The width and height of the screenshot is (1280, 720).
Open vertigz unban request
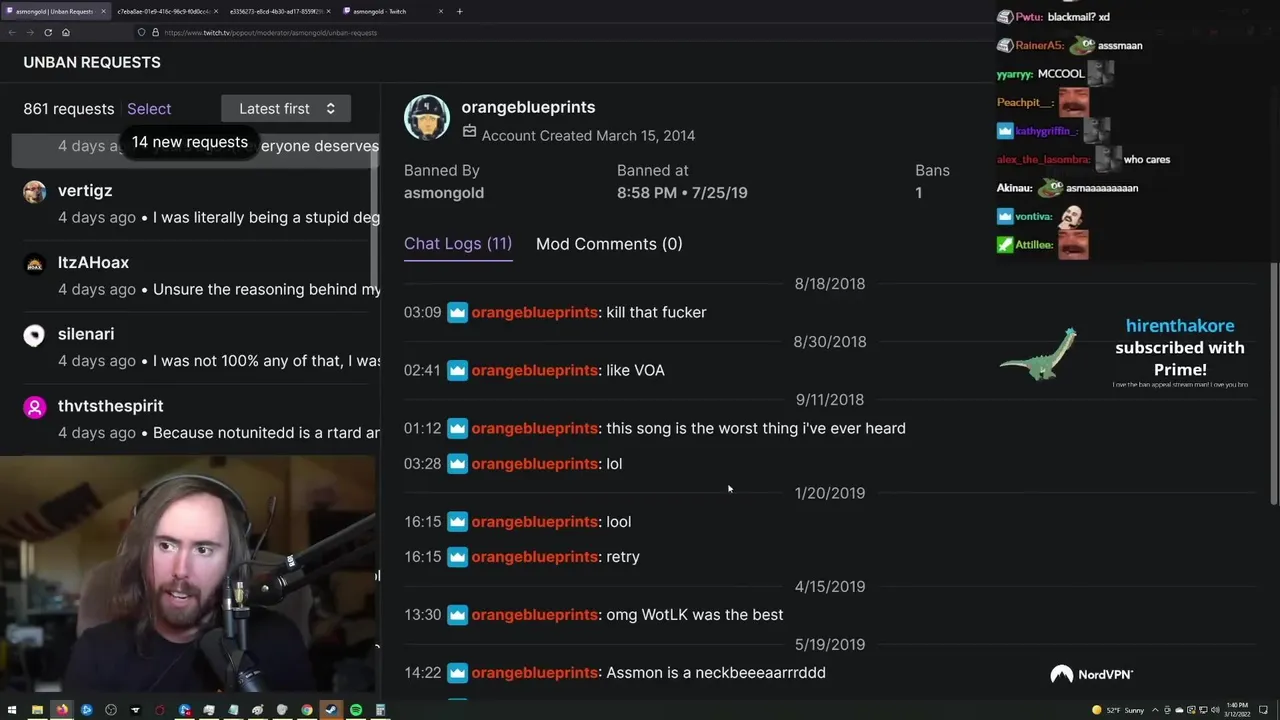coord(196,203)
